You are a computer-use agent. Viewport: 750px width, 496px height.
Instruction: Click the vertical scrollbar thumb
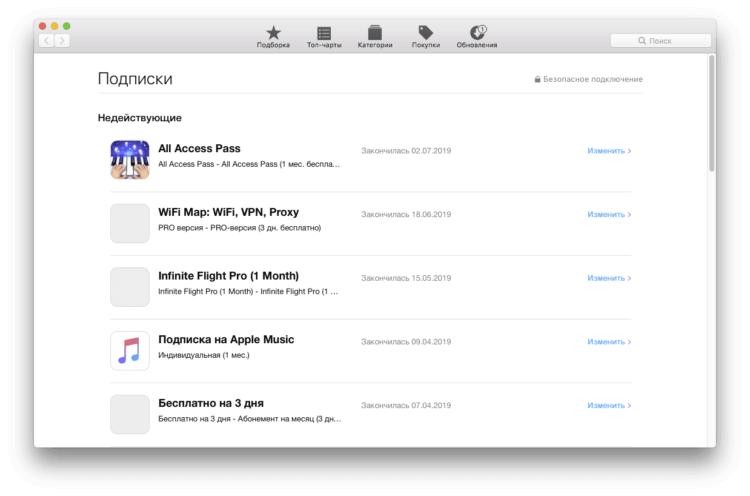712,113
